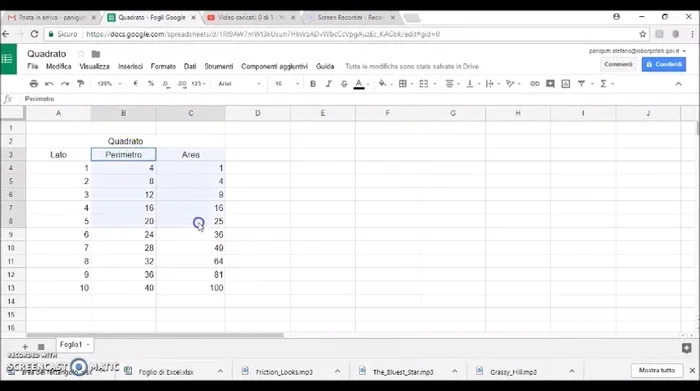The width and height of the screenshot is (700, 391).
Task: Add a new sheet with plus icon
Action: coord(25,346)
